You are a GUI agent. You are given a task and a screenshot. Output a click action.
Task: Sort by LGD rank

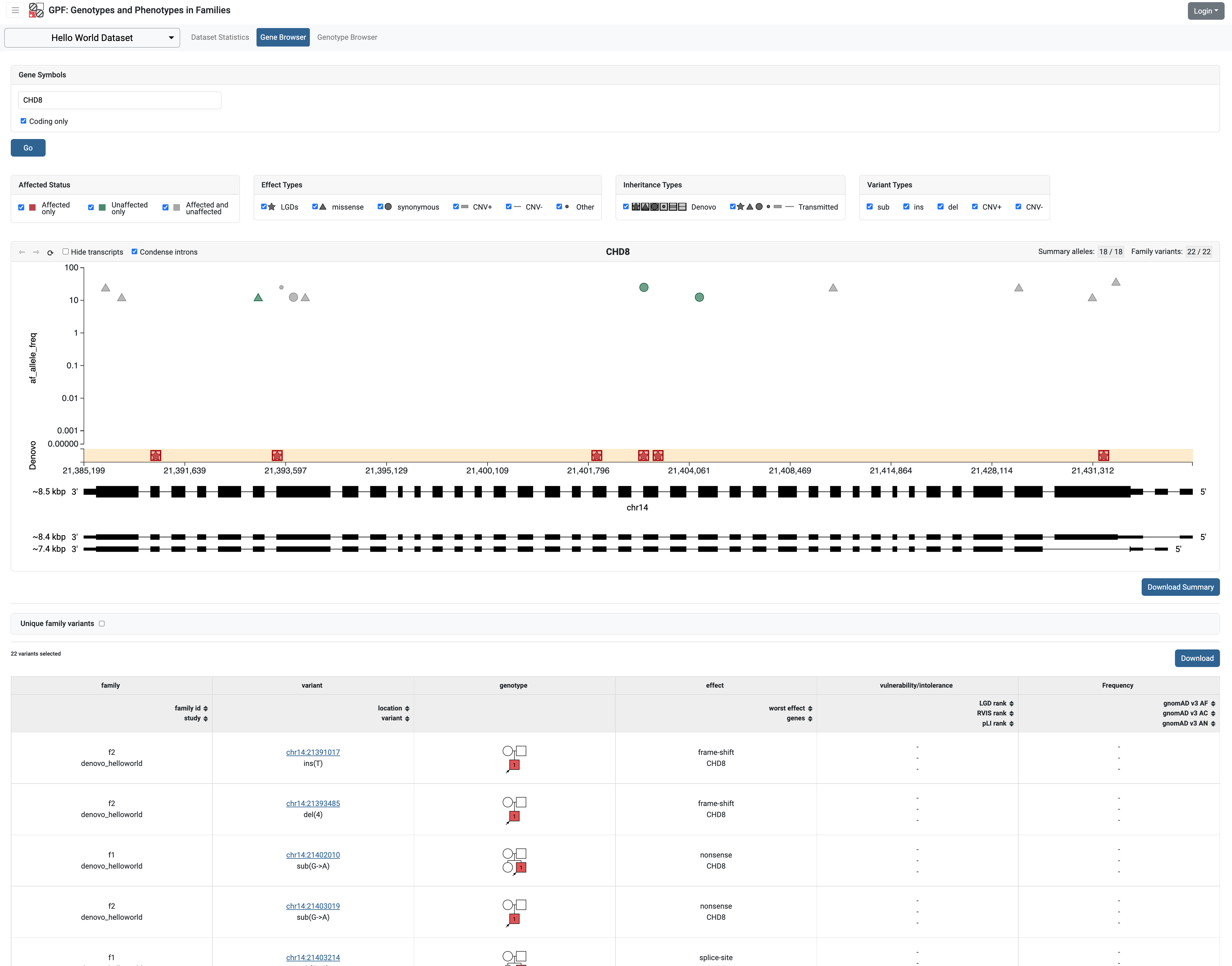pyautogui.click(x=1011, y=704)
